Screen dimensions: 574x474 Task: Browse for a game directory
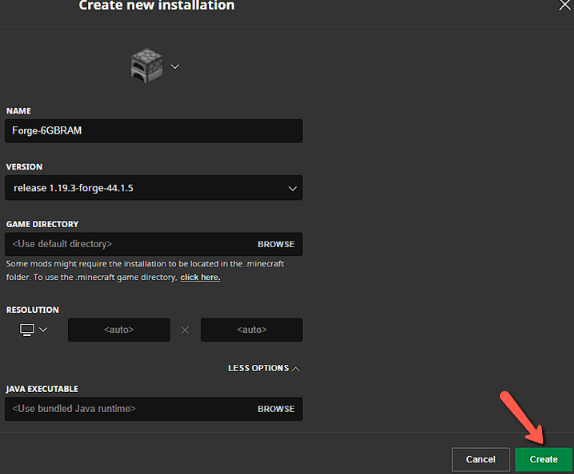[x=276, y=244]
